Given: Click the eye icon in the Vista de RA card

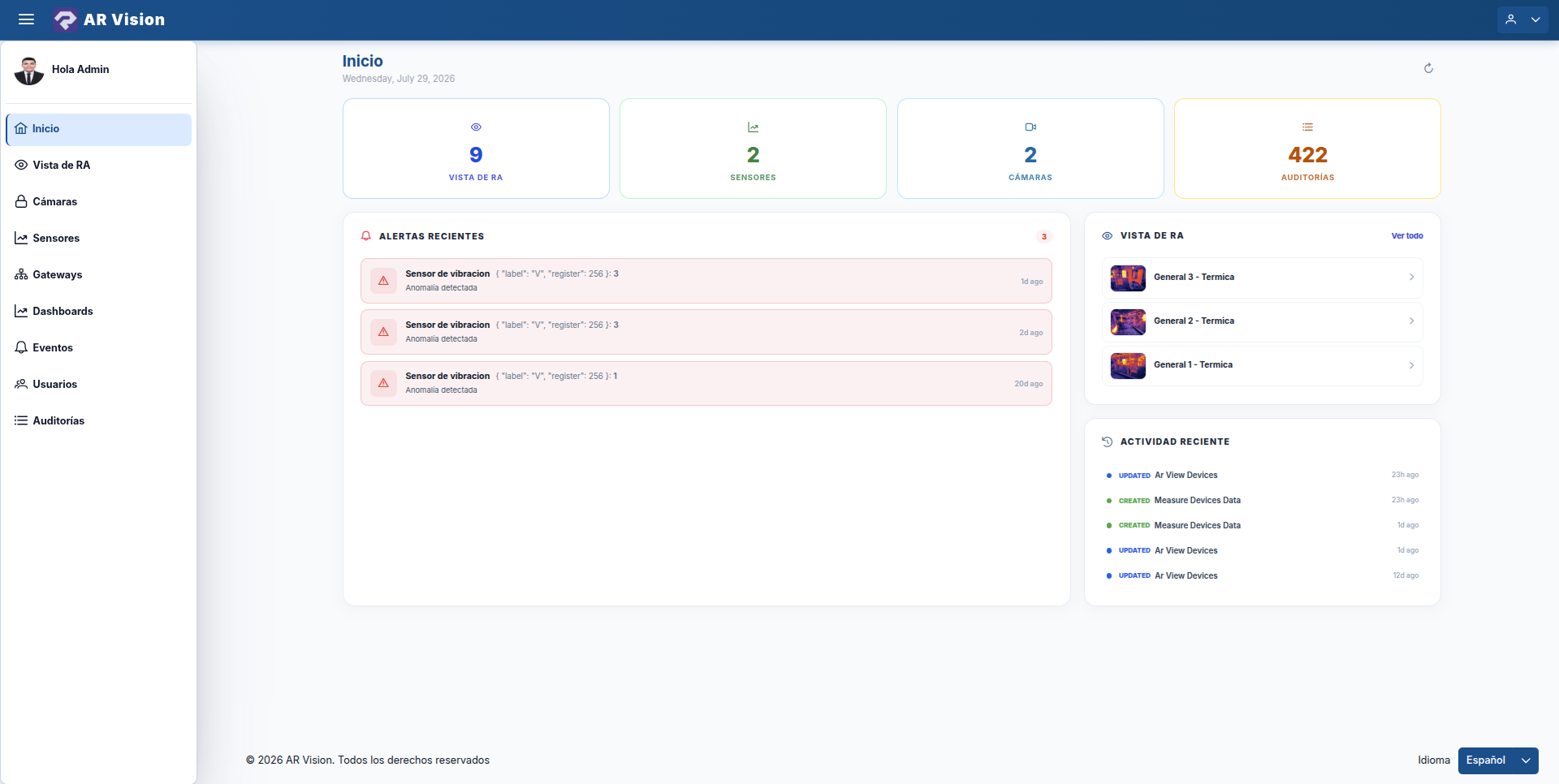Looking at the screenshot, I should click(x=476, y=127).
